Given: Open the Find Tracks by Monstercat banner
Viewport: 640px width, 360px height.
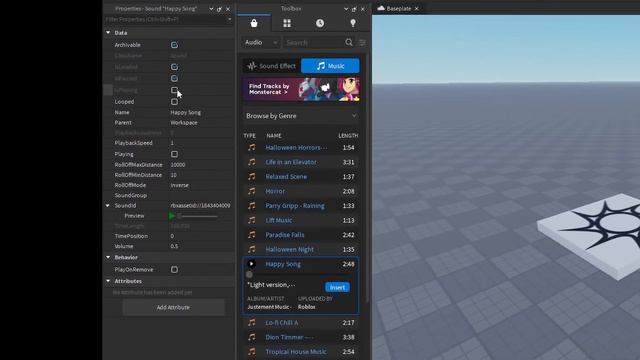Looking at the screenshot, I should coord(301,89).
